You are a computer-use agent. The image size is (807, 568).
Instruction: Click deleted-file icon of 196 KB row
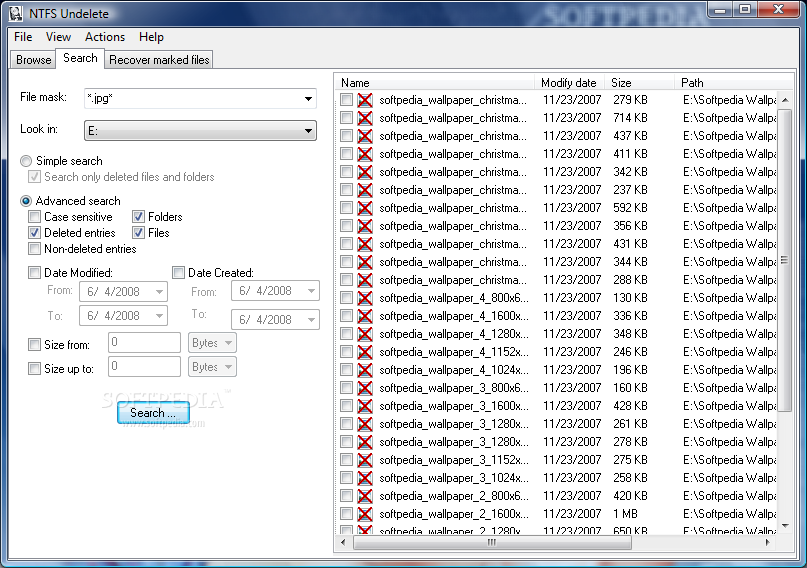(x=365, y=370)
